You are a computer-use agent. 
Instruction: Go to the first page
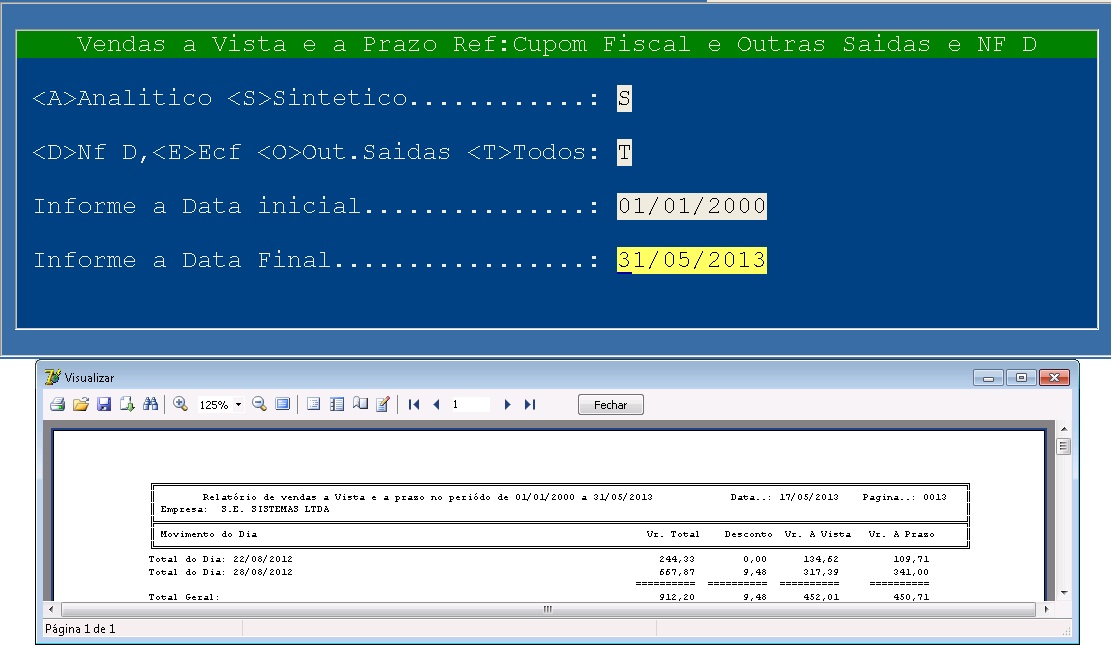click(414, 404)
